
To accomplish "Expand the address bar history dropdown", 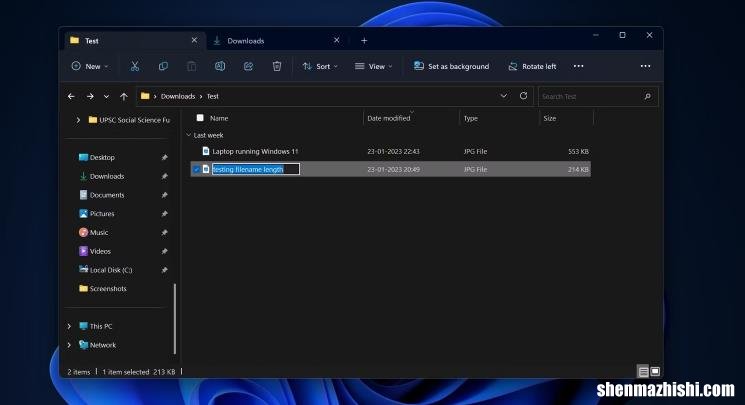I will (x=504, y=96).
